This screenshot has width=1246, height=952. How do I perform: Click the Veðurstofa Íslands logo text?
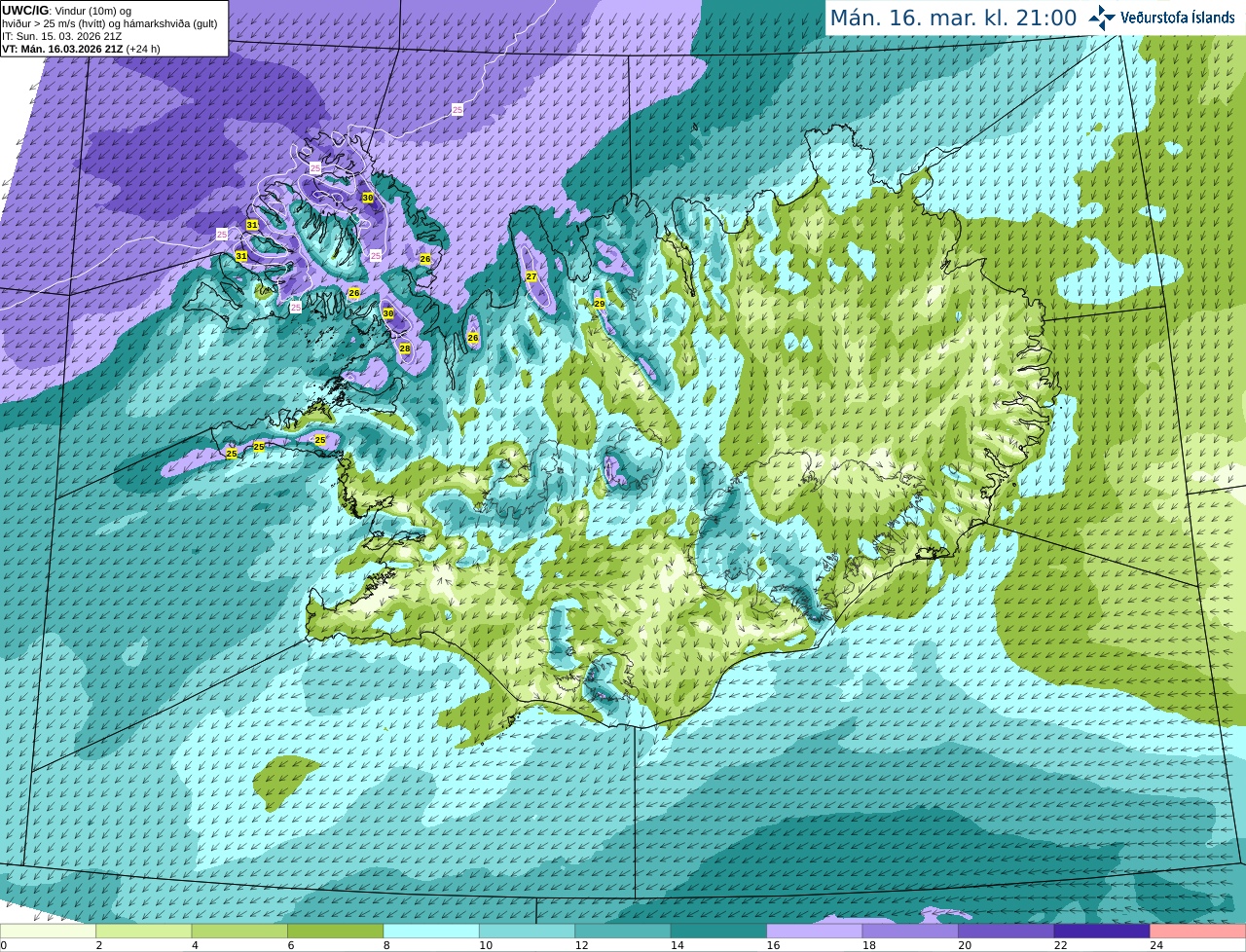click(x=1177, y=18)
